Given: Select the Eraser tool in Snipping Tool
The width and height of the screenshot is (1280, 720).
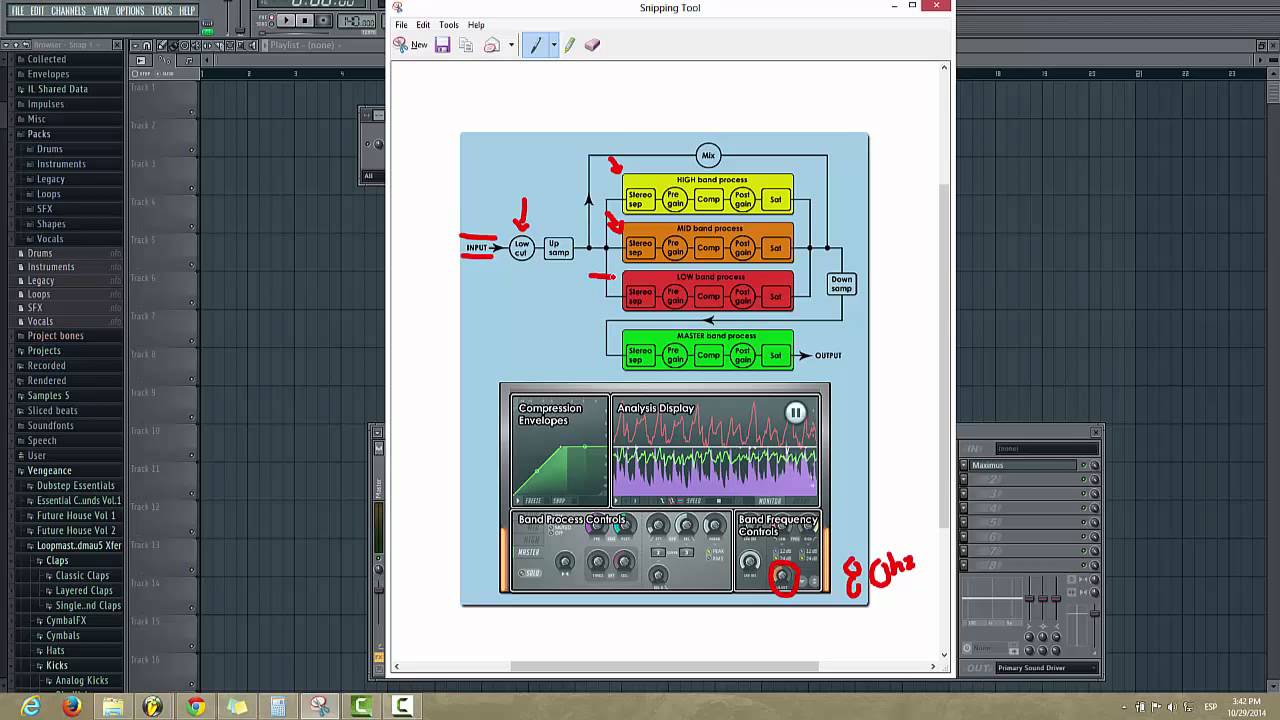Looking at the screenshot, I should click(x=592, y=45).
